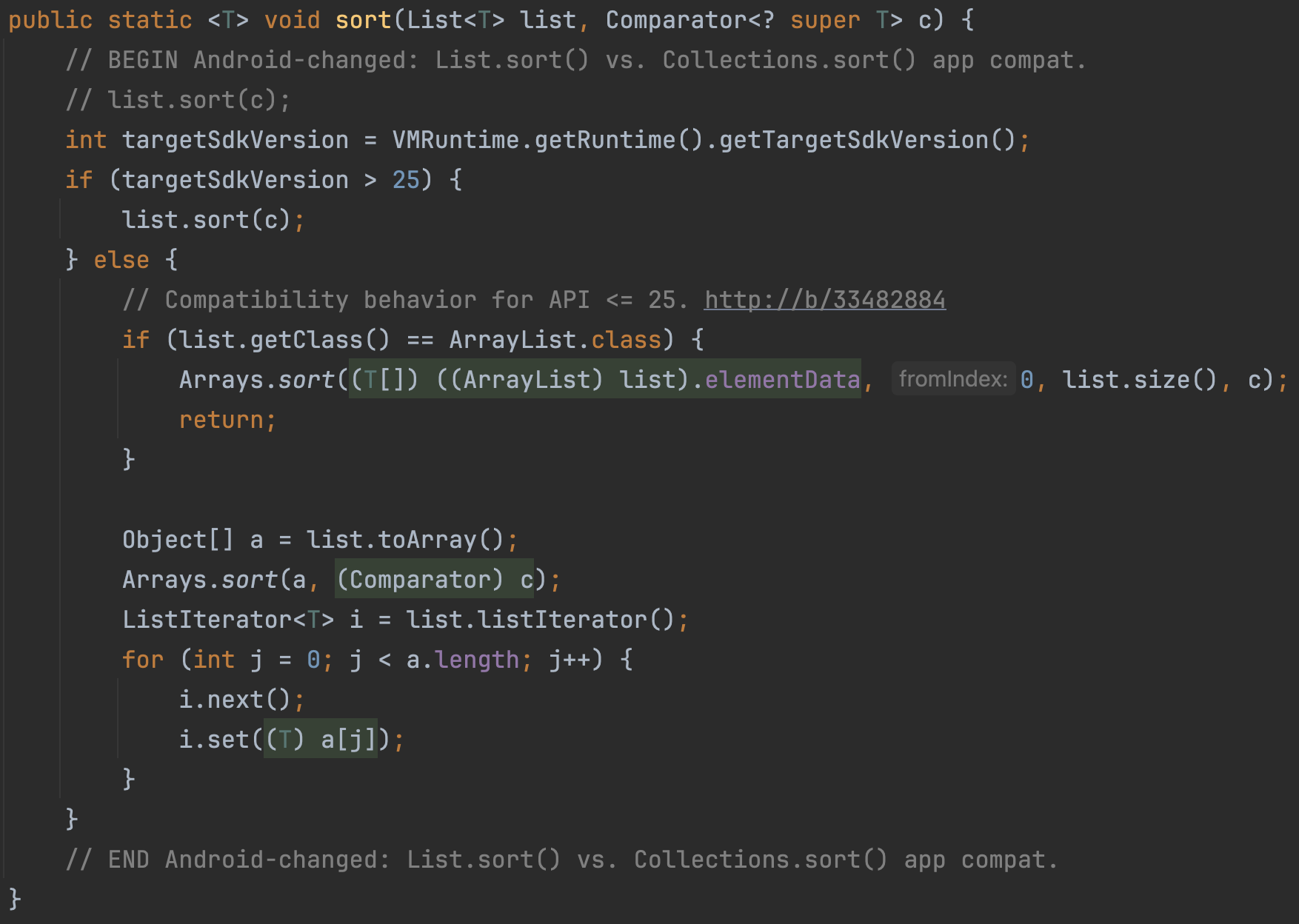The width and height of the screenshot is (1299, 924).
Task: Click the elementData field reference
Action: point(782,380)
